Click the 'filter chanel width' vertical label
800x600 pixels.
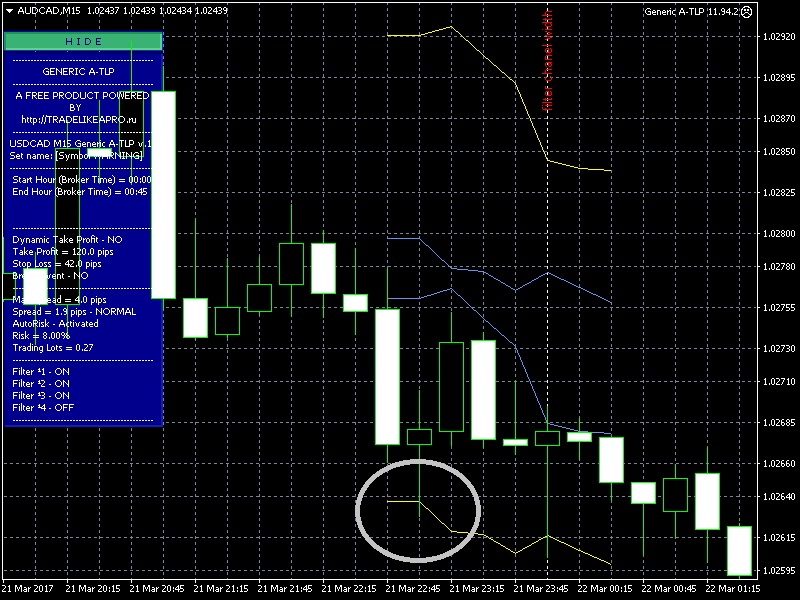click(x=547, y=61)
